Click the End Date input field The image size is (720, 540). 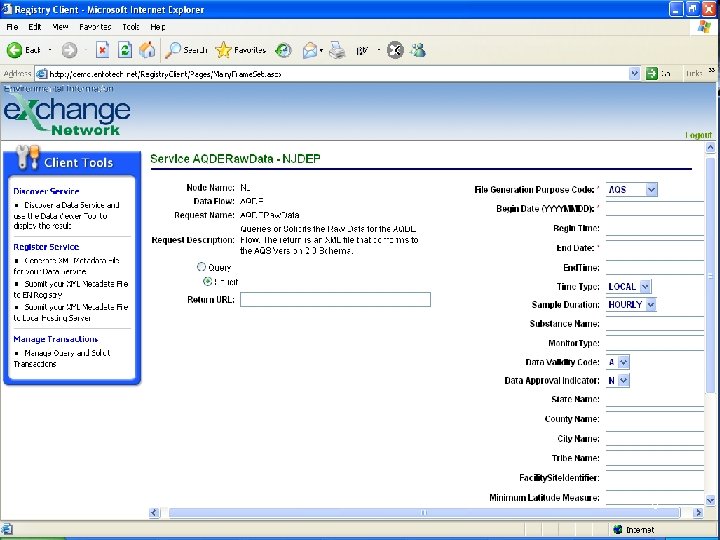[654, 248]
